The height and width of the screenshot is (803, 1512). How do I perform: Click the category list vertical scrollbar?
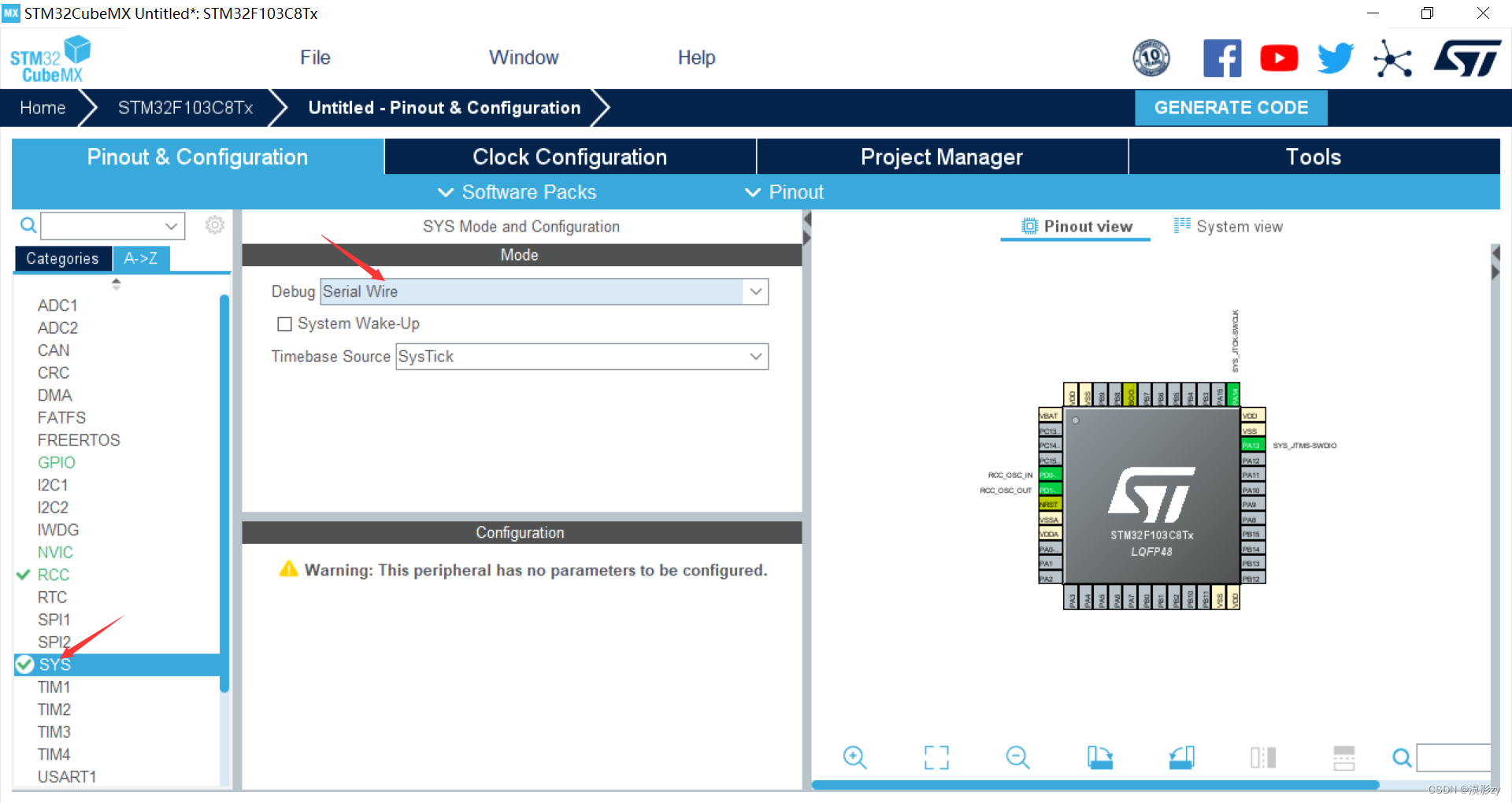click(224, 493)
